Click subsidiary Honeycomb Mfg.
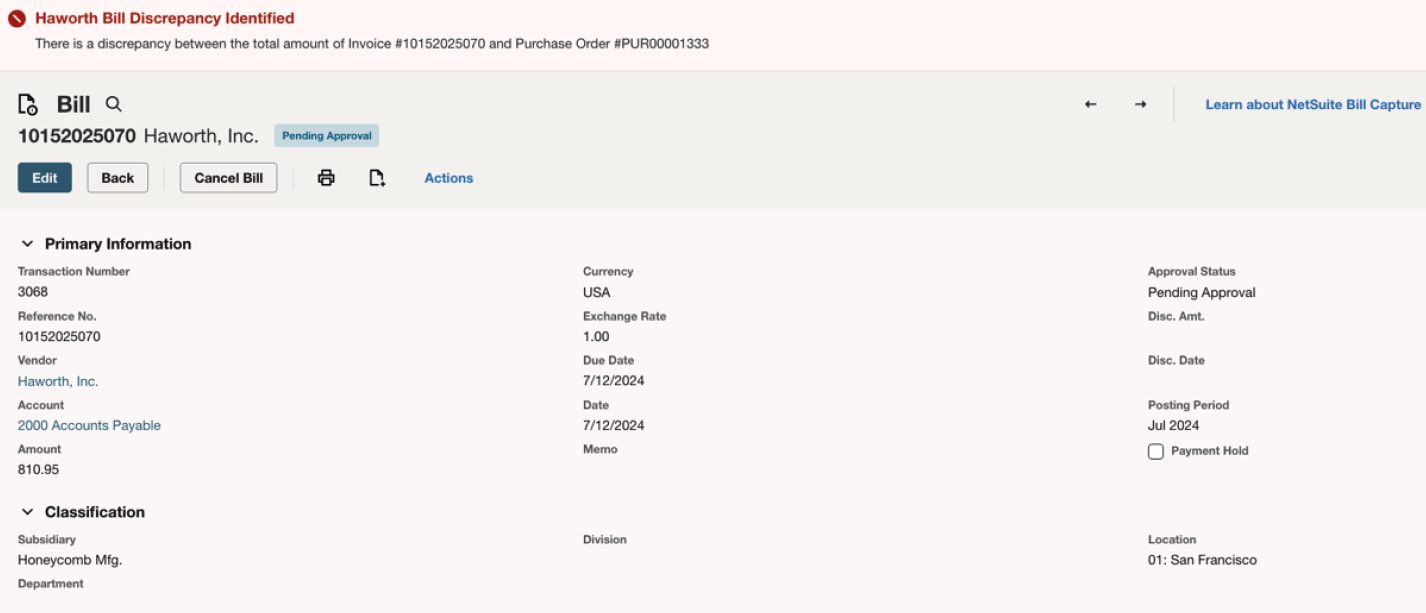The height and width of the screenshot is (613, 1426). pos(70,560)
